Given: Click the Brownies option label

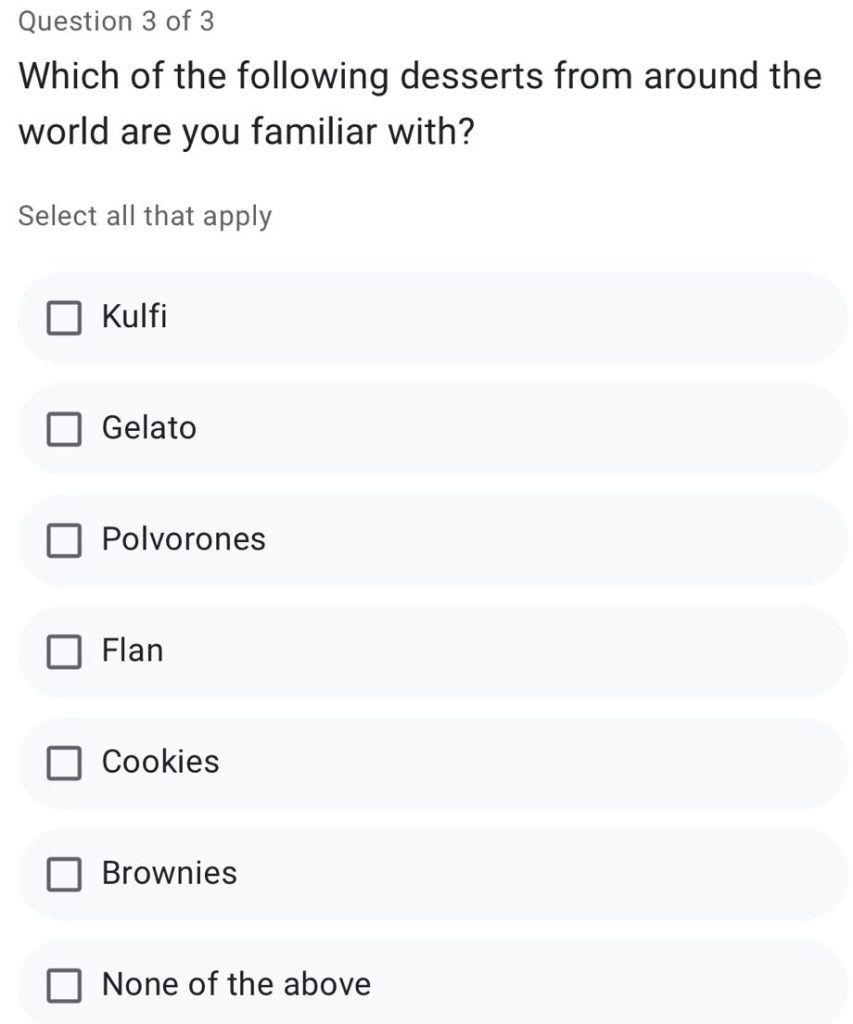Looking at the screenshot, I should pyautogui.click(x=169, y=873).
